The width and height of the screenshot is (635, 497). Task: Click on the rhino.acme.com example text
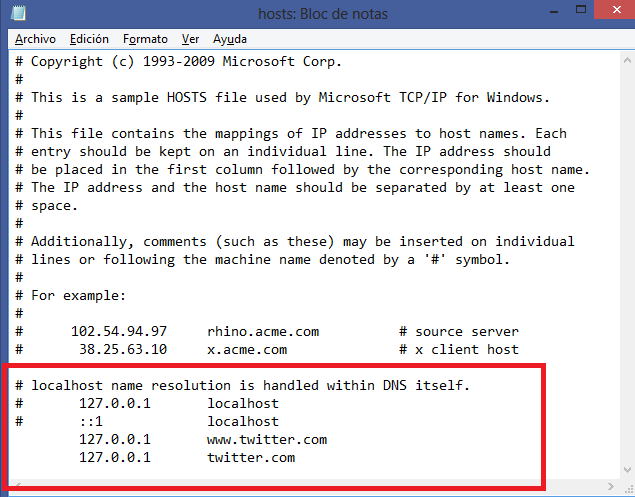pos(263,332)
